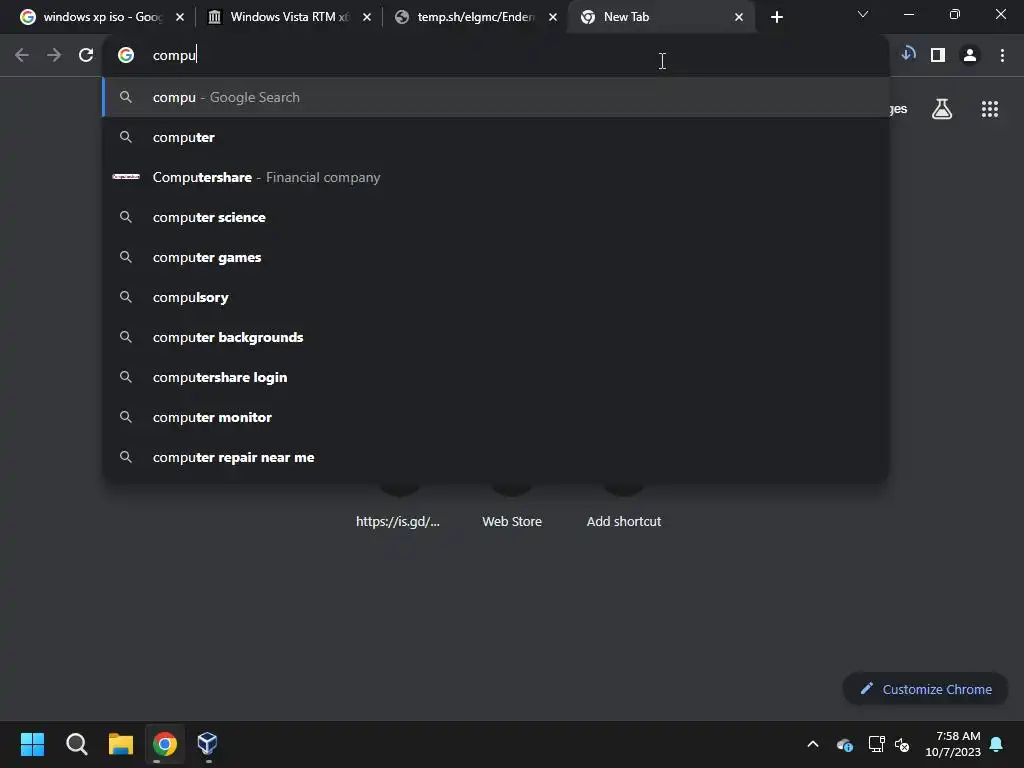Open File Explorer from taskbar

pos(121,744)
